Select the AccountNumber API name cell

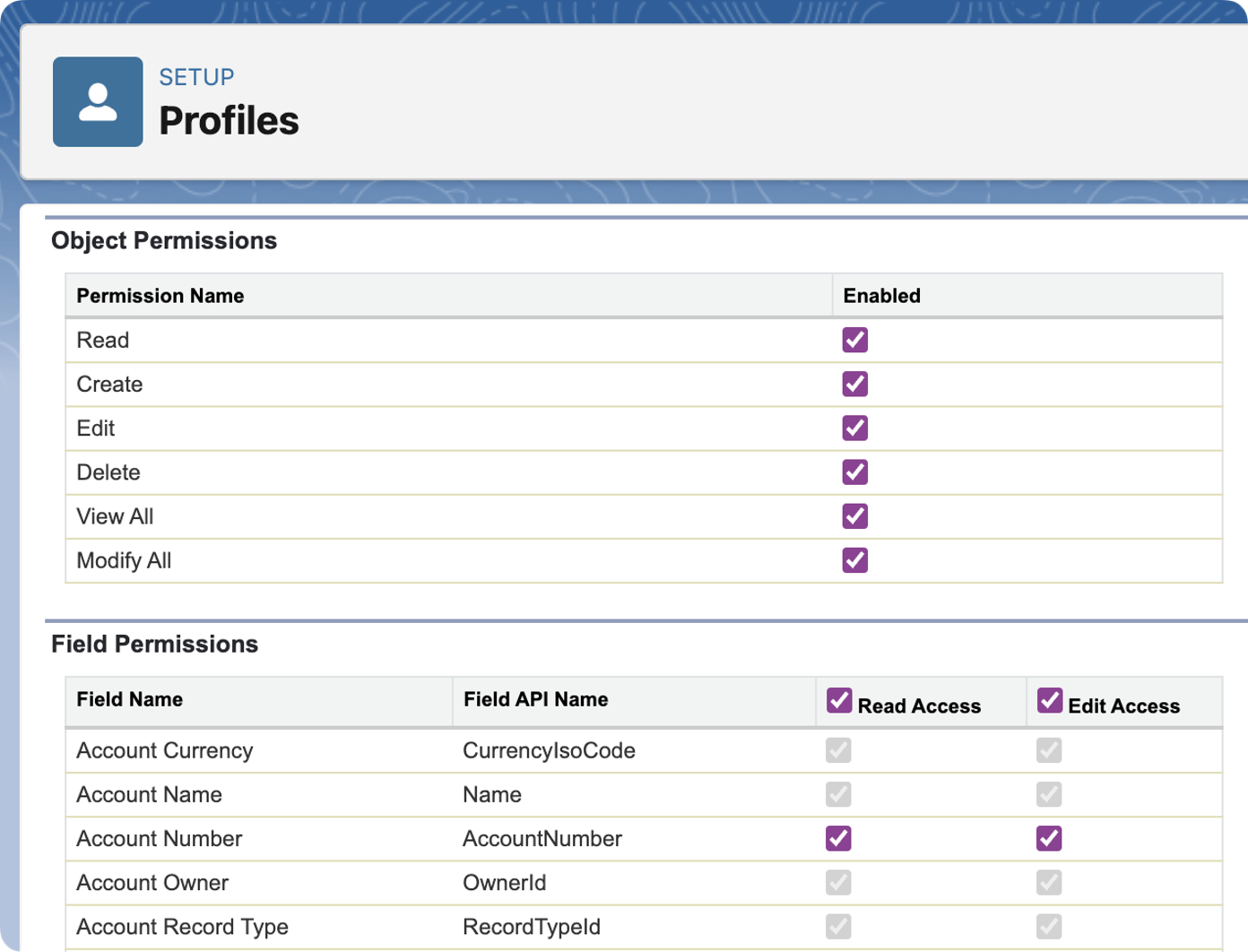tap(542, 838)
